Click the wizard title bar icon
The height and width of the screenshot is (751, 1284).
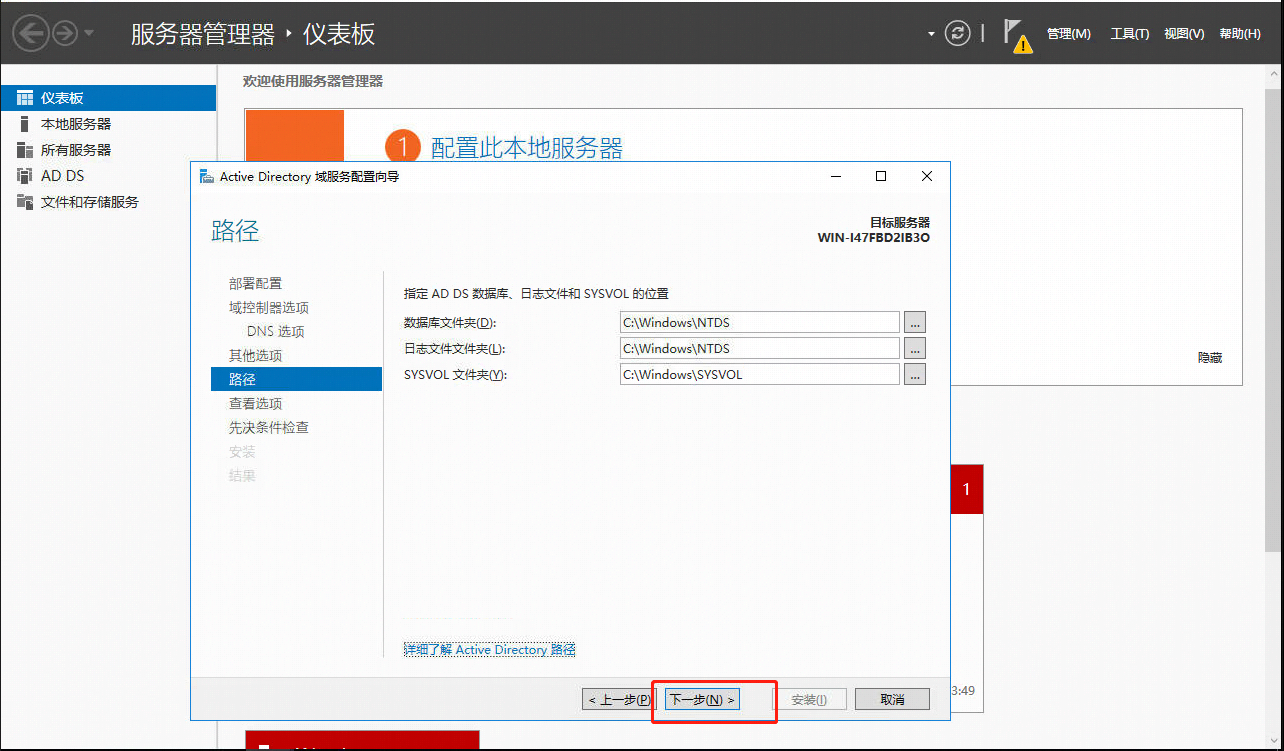pos(206,176)
